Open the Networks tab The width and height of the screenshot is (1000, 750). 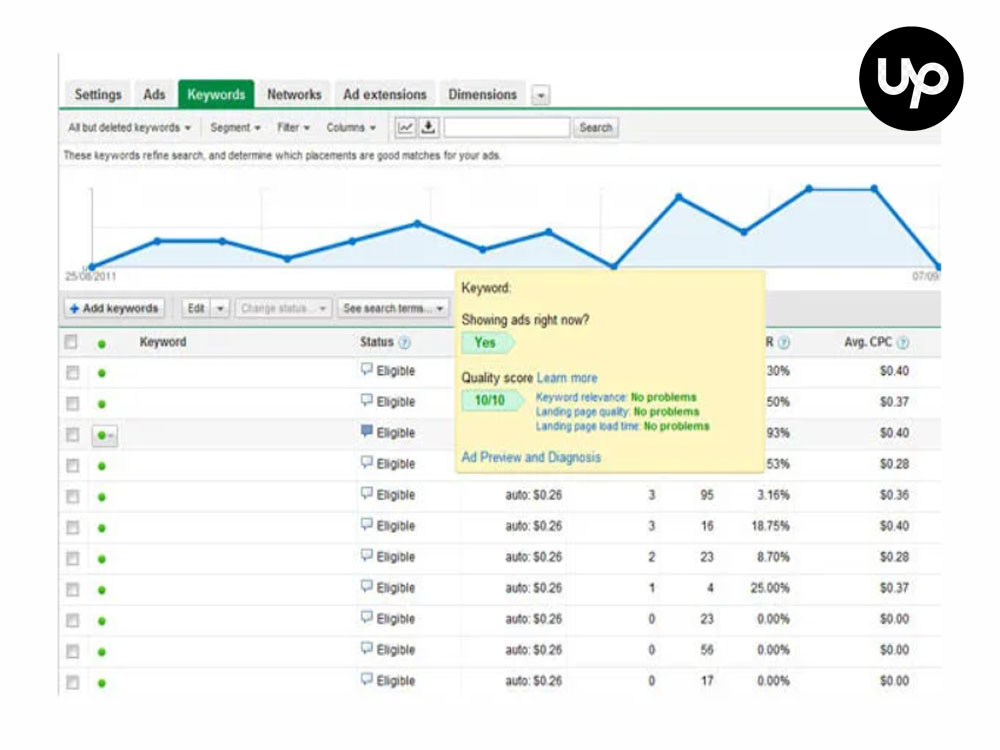tap(294, 94)
